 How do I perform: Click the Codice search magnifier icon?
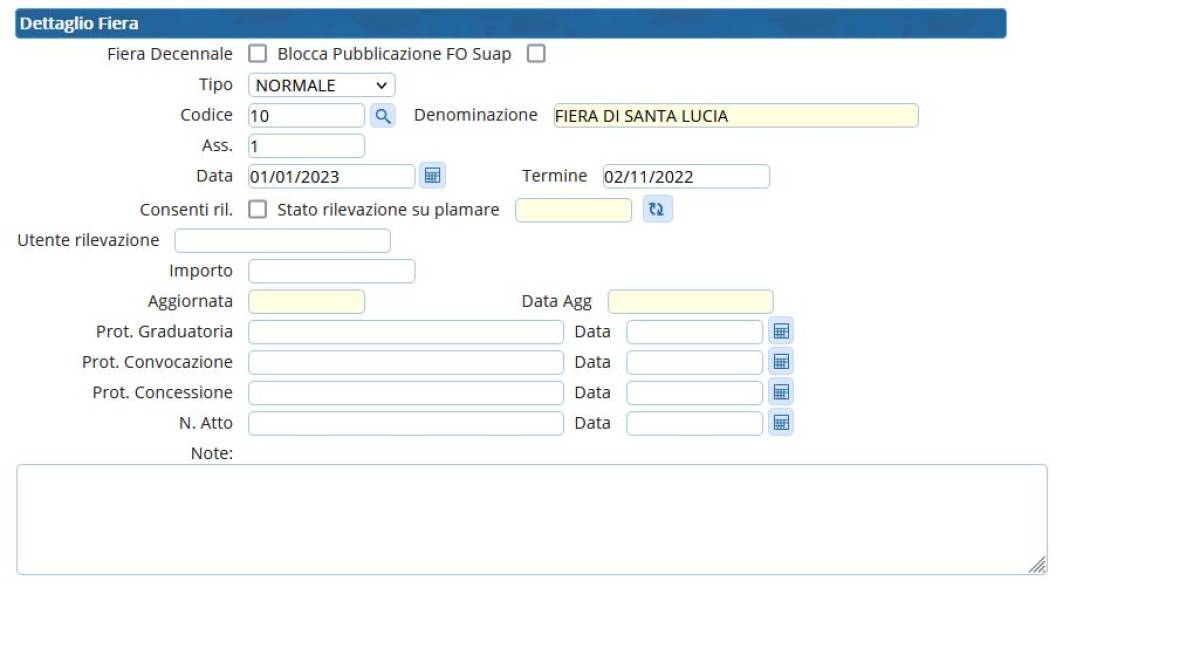pyautogui.click(x=382, y=116)
